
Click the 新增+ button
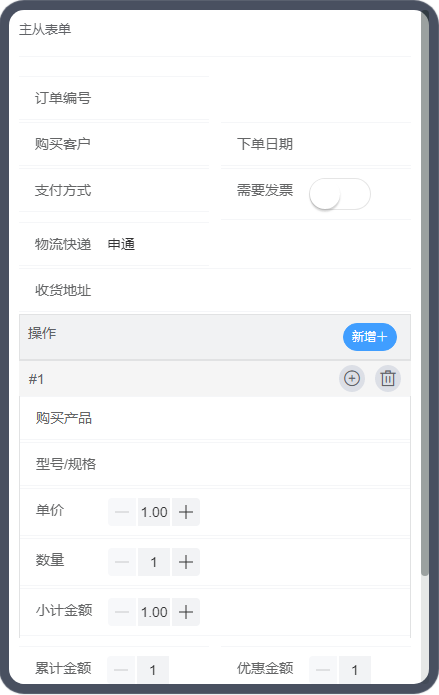pyautogui.click(x=370, y=337)
